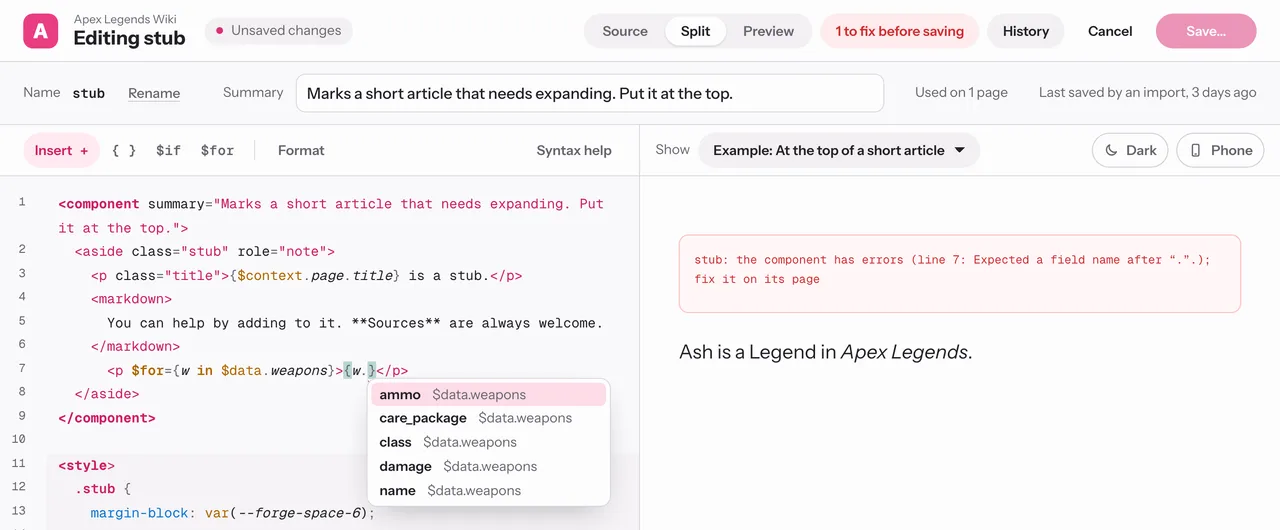This screenshot has width=1280, height=530.
Task: Choose ammo autocomplete suggestion
Action: coord(489,394)
